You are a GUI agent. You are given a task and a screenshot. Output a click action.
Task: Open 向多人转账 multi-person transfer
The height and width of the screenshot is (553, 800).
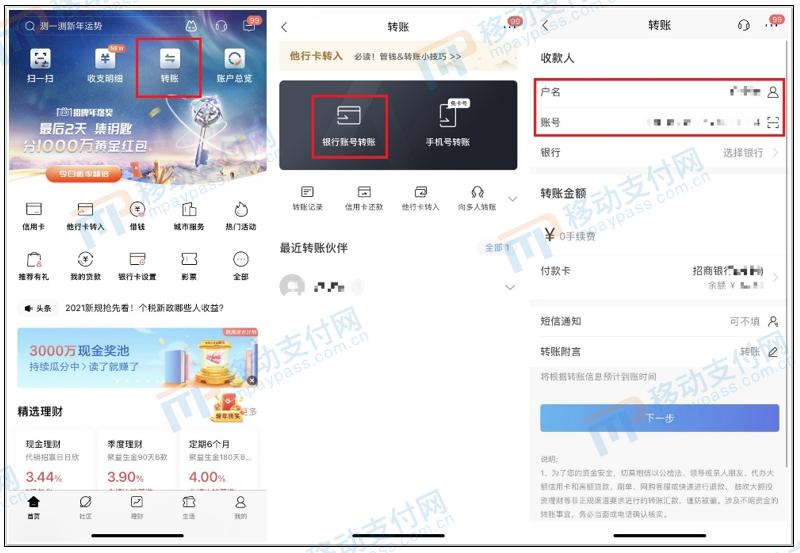pyautogui.click(x=477, y=198)
